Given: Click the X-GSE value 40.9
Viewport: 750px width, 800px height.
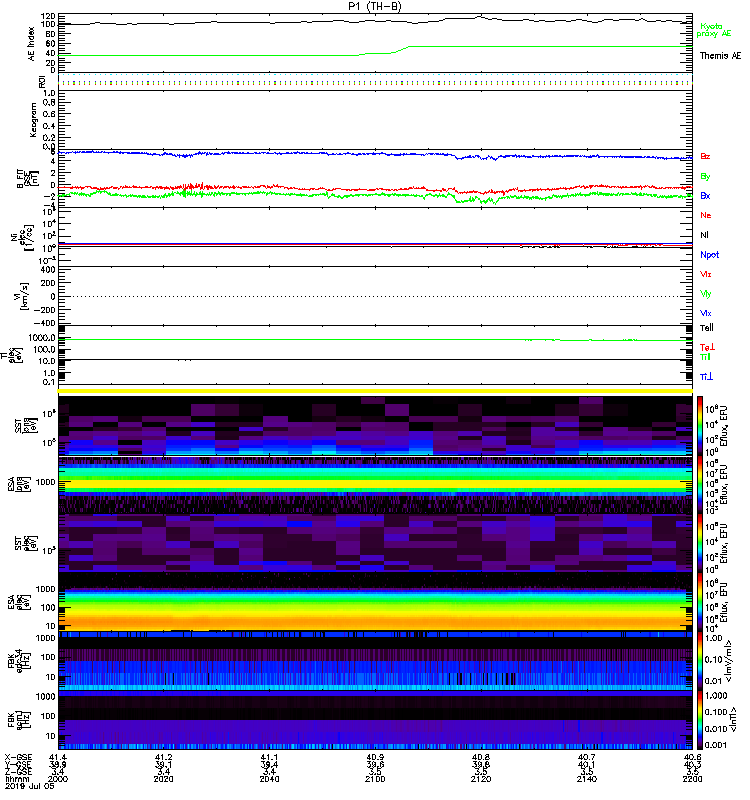Looking at the screenshot, I should pos(375,757).
